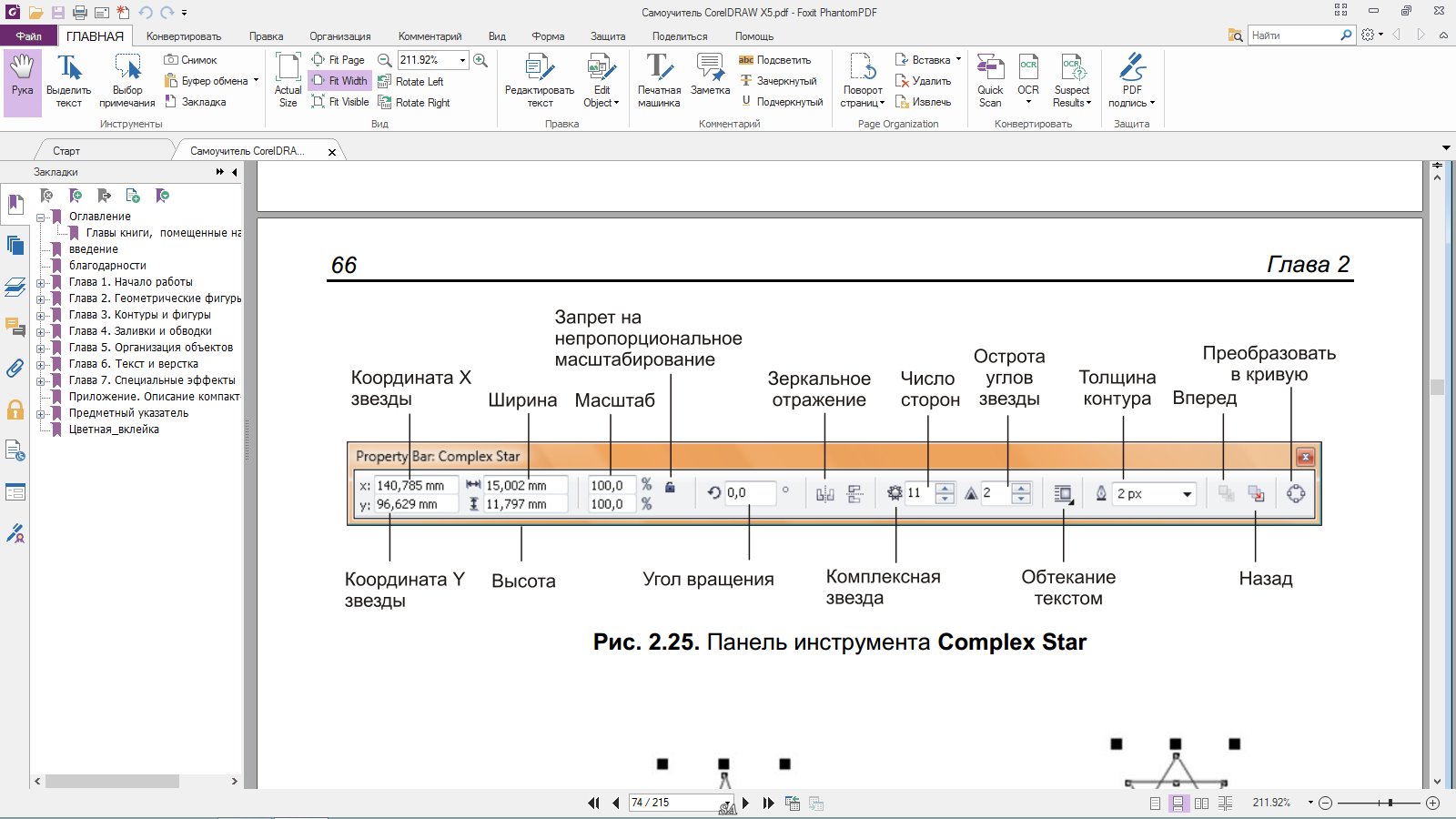Image resolution: width=1456 pixels, height=819 pixels.
Task: Switch to single page layout in status bar
Action: coord(1155,804)
